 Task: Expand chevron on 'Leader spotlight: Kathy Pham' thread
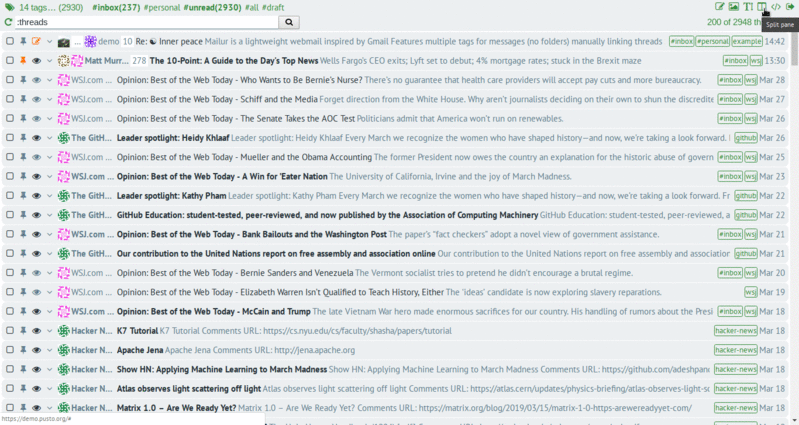(x=49, y=196)
